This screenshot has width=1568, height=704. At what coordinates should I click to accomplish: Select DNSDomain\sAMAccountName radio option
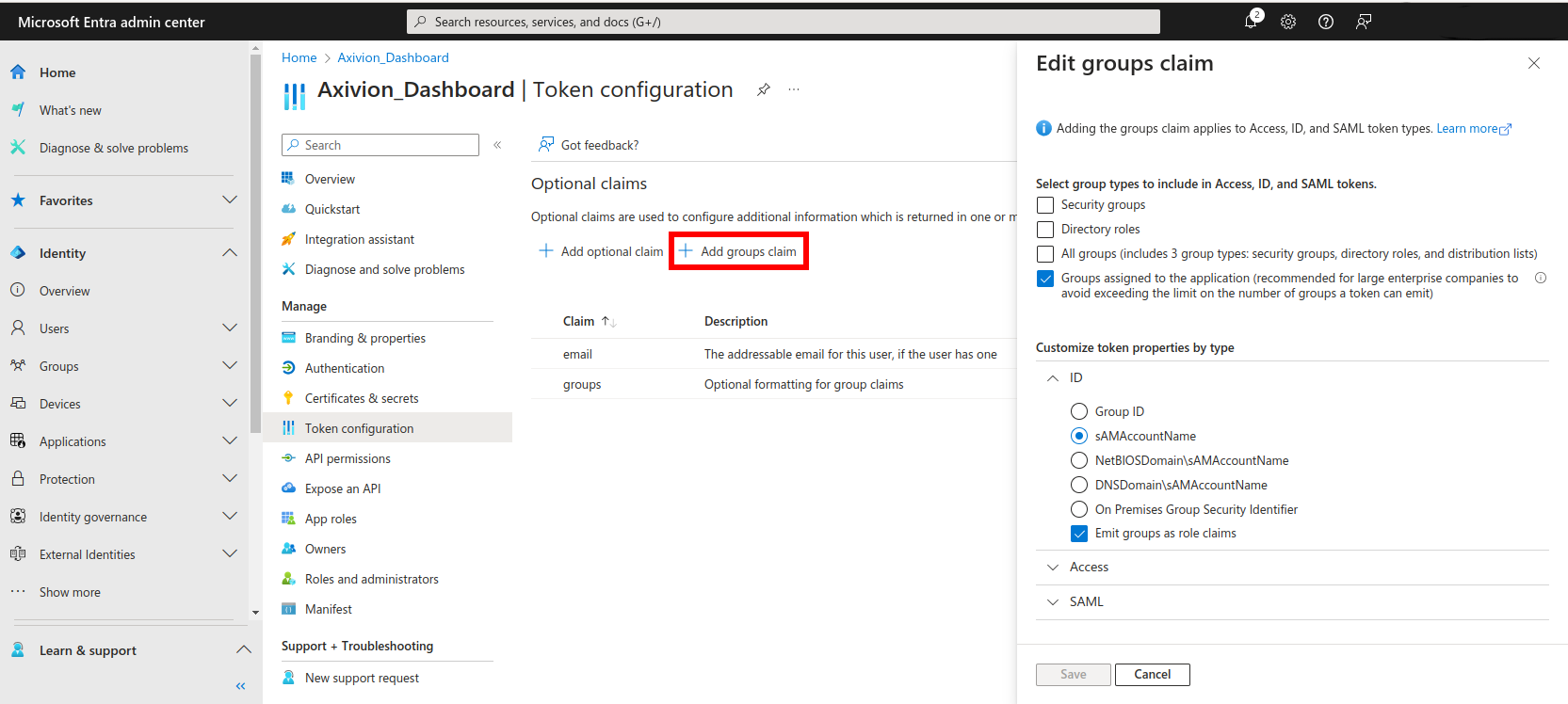click(1079, 485)
